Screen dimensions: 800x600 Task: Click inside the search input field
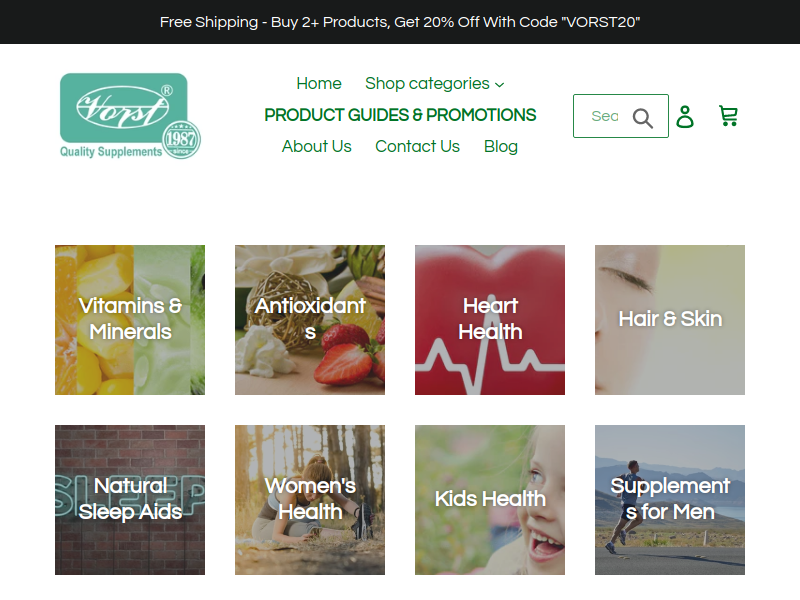(604, 116)
